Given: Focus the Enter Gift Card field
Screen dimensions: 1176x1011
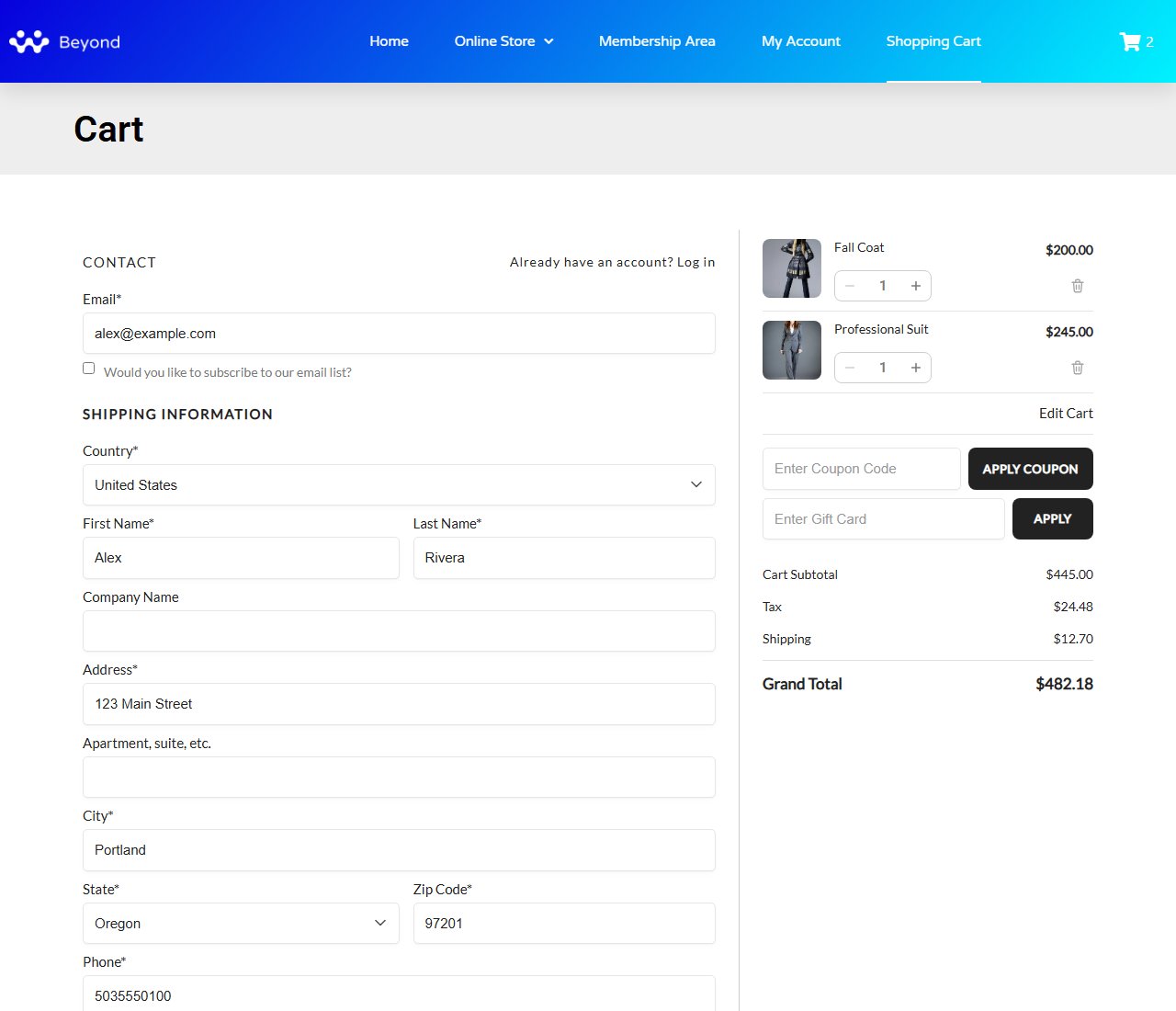Looking at the screenshot, I should point(884,519).
